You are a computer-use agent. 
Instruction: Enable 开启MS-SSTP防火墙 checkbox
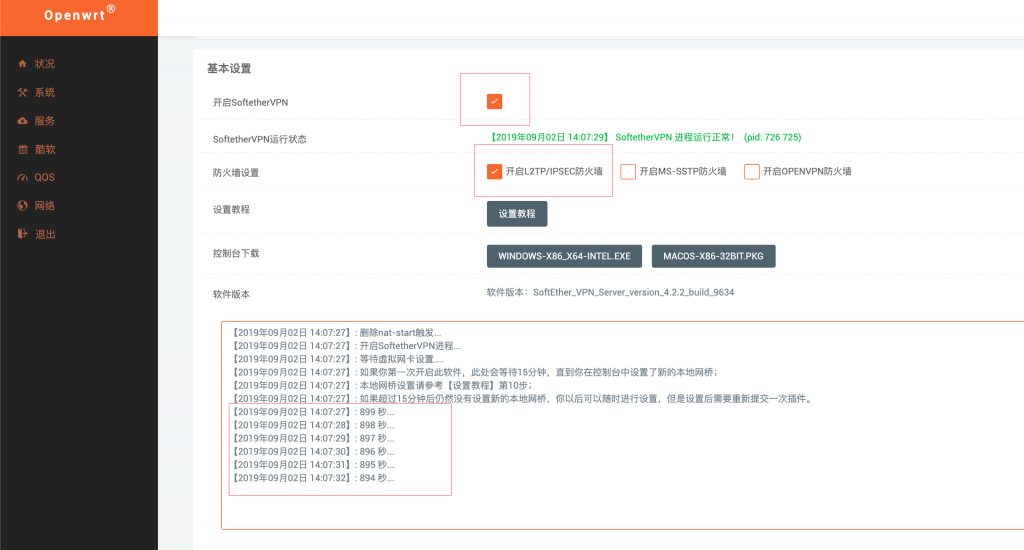tap(628, 171)
